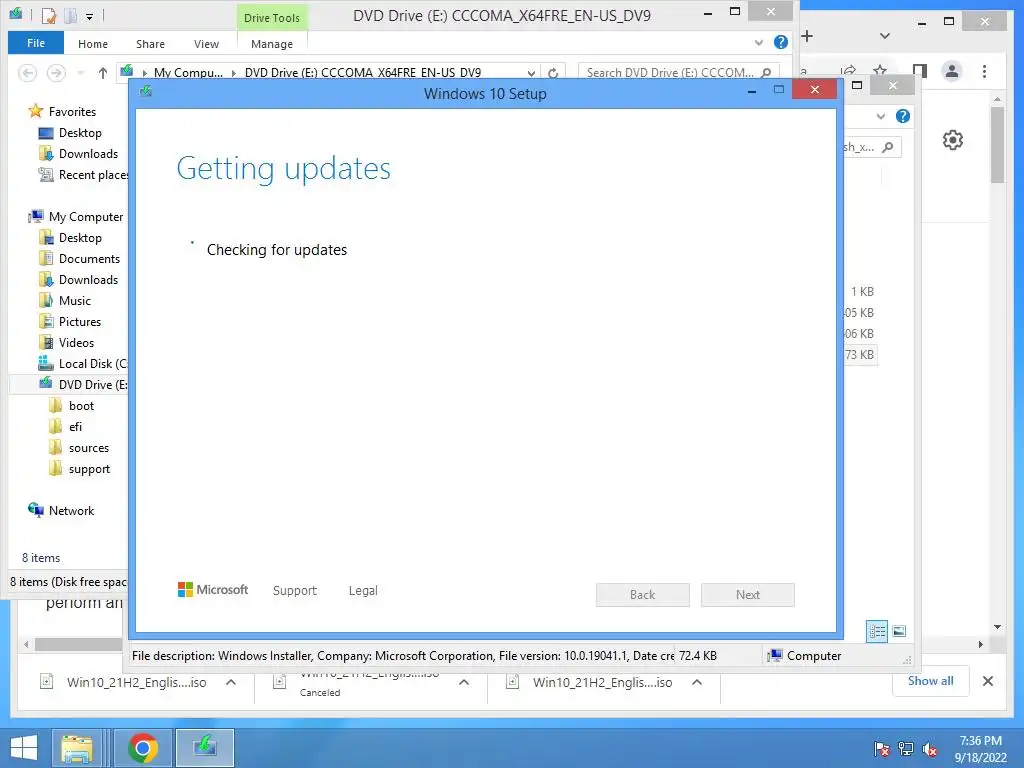This screenshot has height=768, width=1024.
Task: Open address bar history dropdown
Action: coord(532,73)
